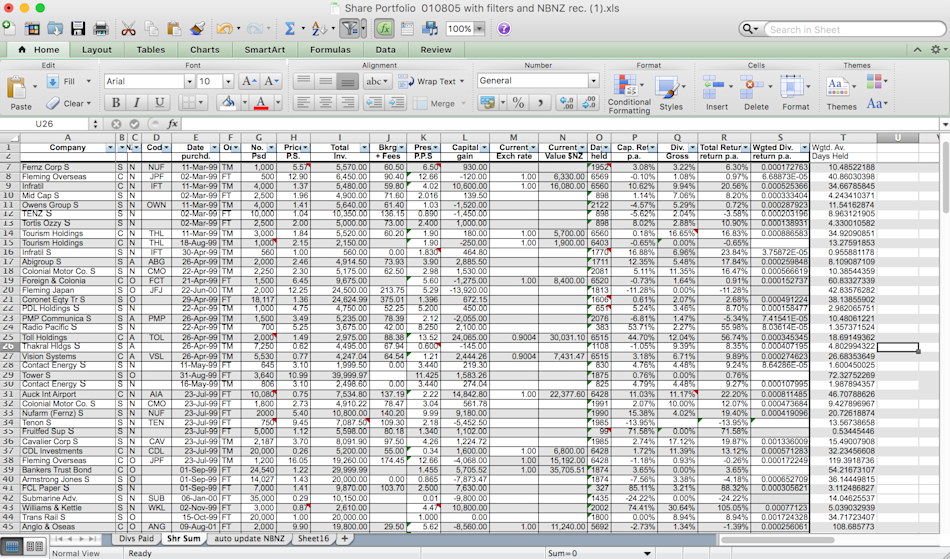The width and height of the screenshot is (950, 559).
Task: Click the large Paste ribbon button
Action: tap(20, 93)
